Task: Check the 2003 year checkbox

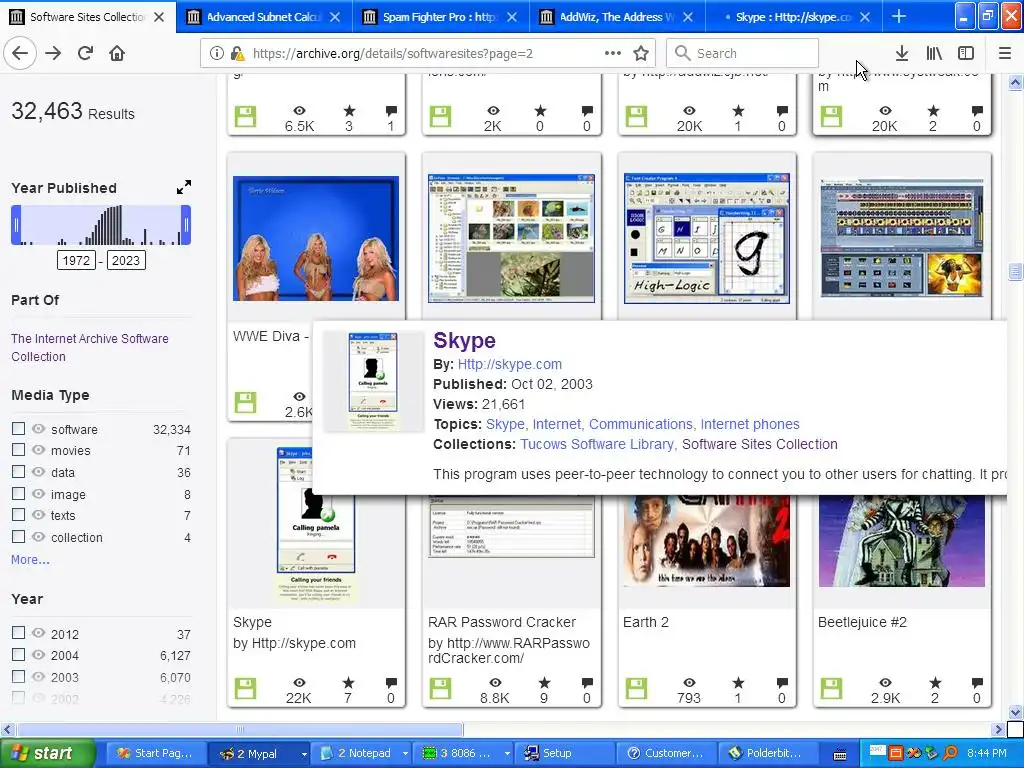Action: click(18, 677)
